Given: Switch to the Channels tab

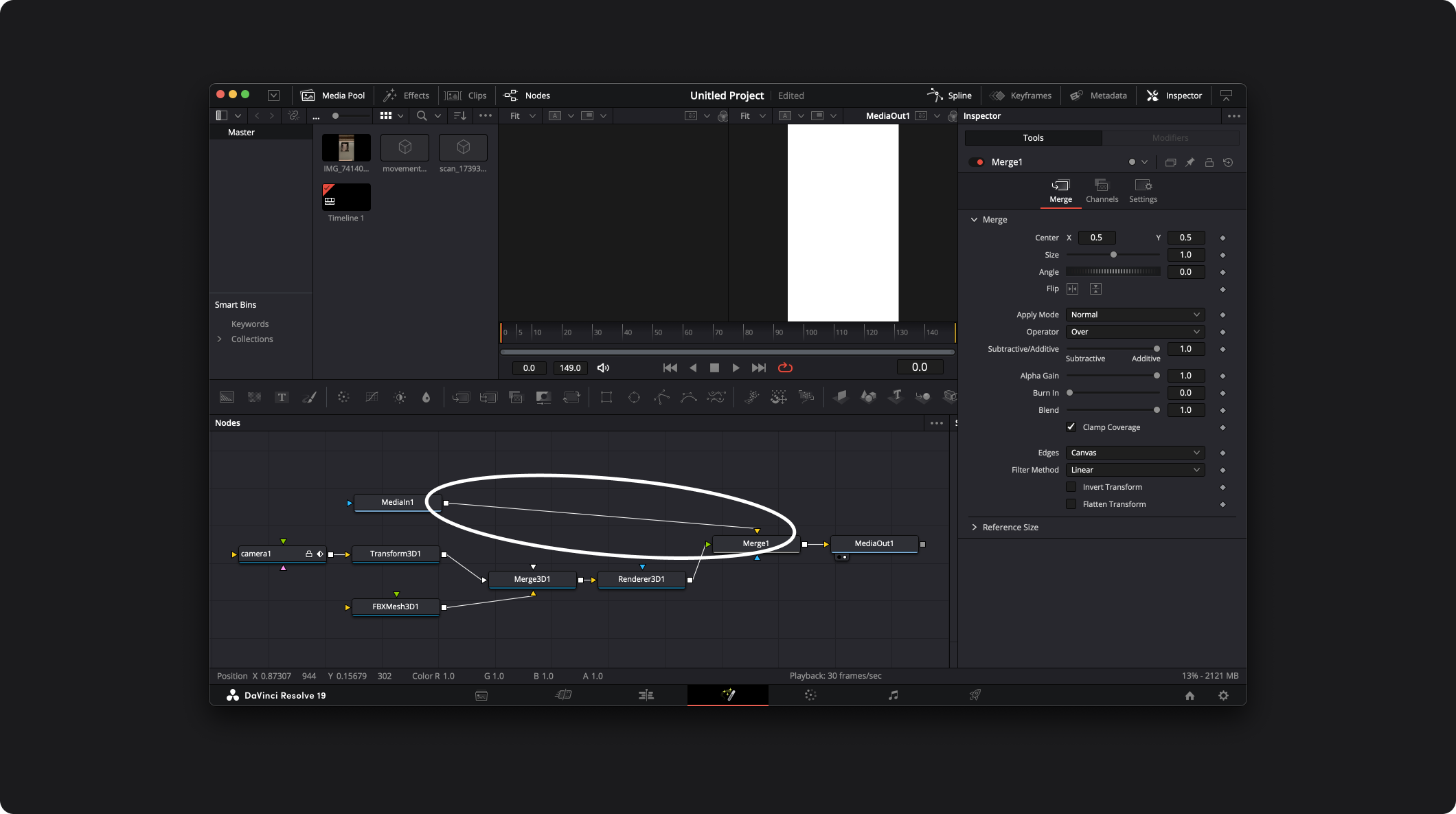Looking at the screenshot, I should [1102, 190].
